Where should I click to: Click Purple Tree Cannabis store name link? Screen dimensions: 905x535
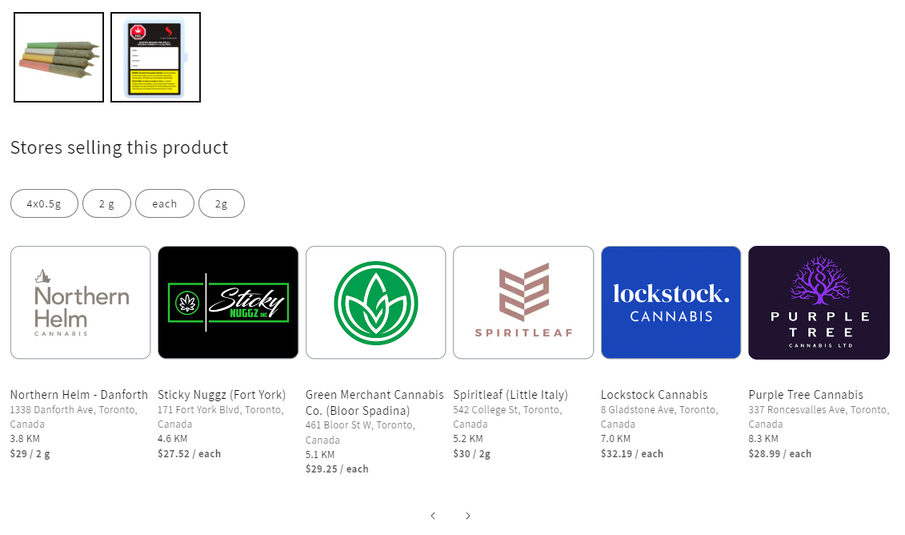(x=805, y=395)
